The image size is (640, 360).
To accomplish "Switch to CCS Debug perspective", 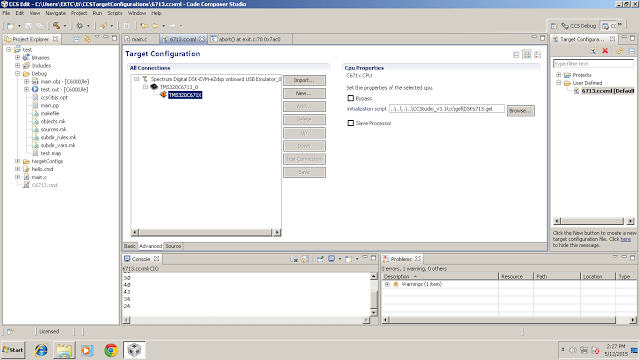I will (x=579, y=26).
